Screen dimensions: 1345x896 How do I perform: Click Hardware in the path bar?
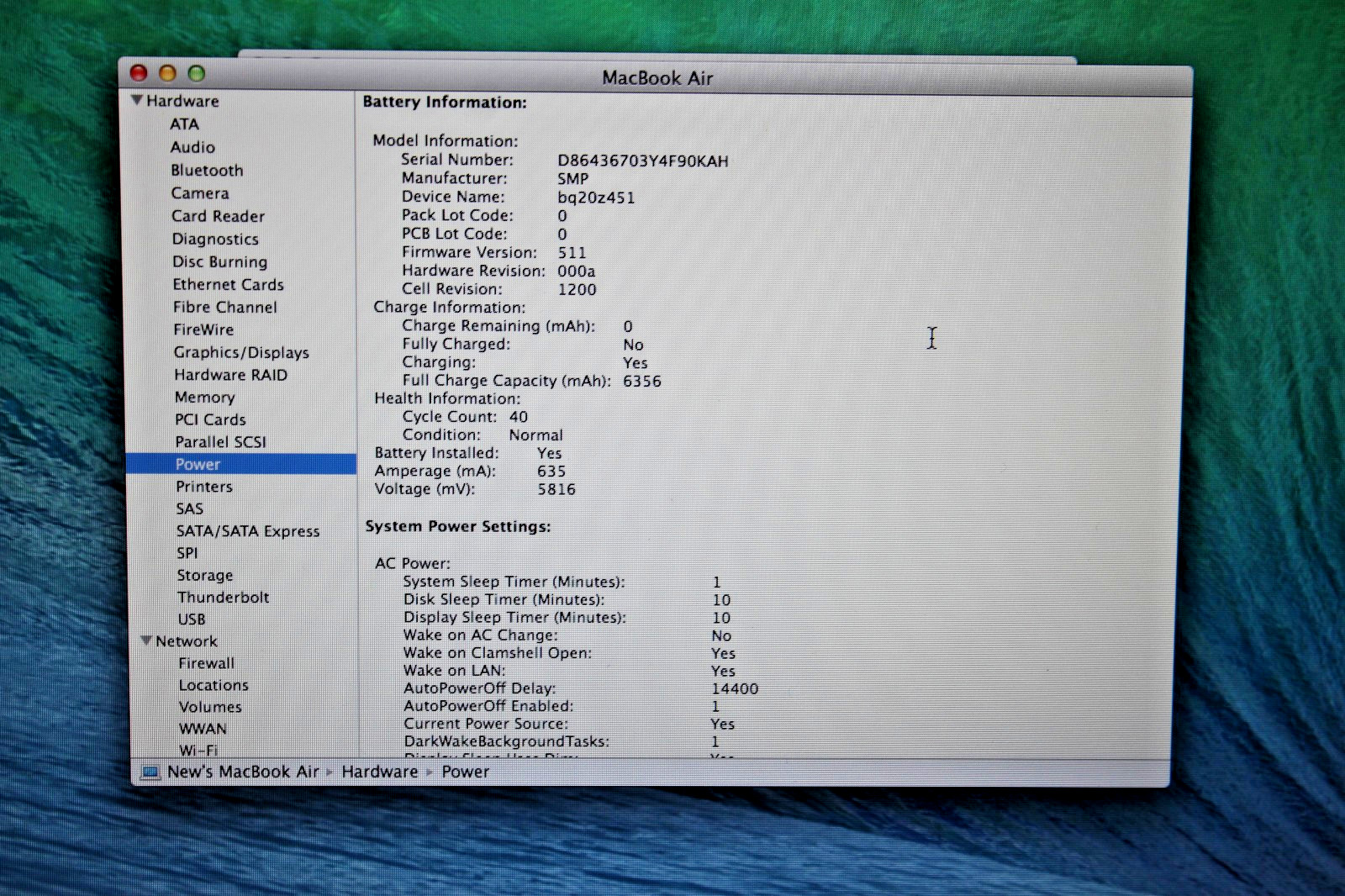[380, 772]
